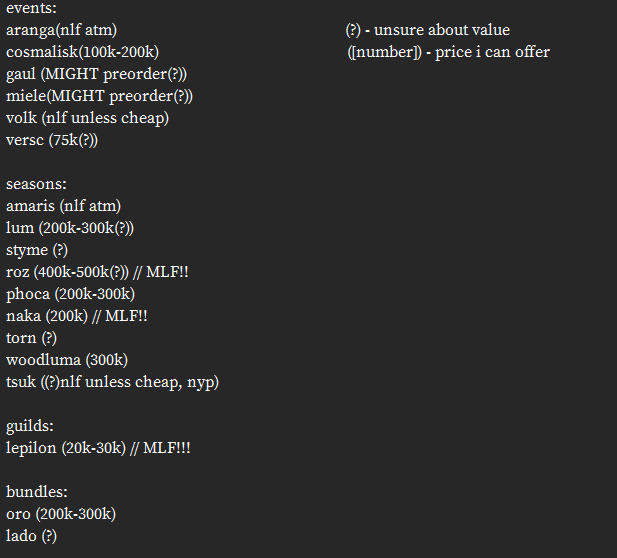Click the naka (200k) MLF line
617x558 pixels.
(x=77, y=316)
